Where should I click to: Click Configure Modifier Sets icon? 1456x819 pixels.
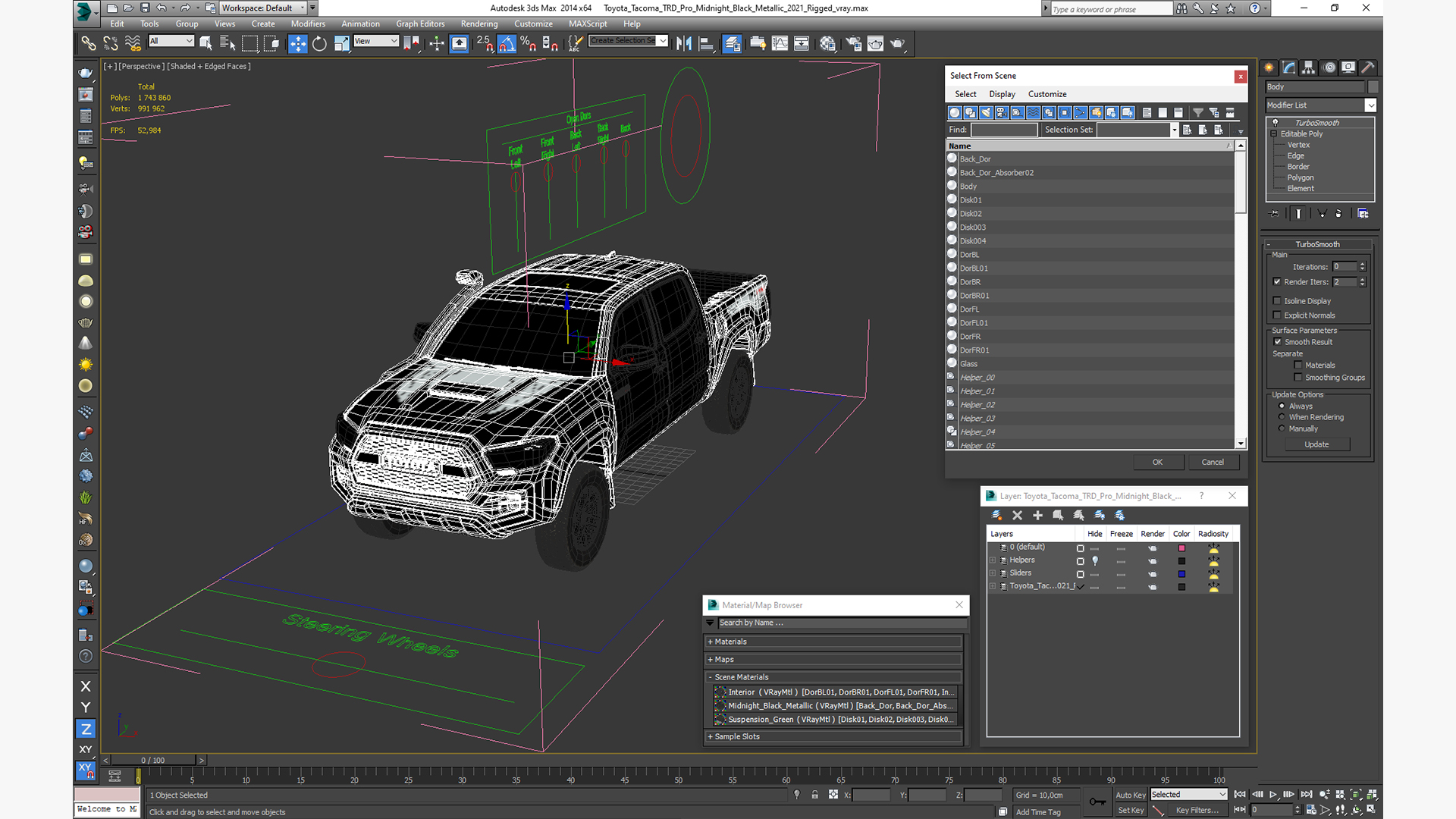1363,214
